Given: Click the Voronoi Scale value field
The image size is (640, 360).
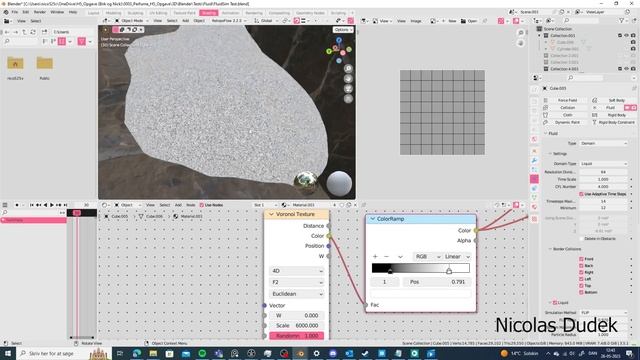Looking at the screenshot, I should [x=297, y=326].
